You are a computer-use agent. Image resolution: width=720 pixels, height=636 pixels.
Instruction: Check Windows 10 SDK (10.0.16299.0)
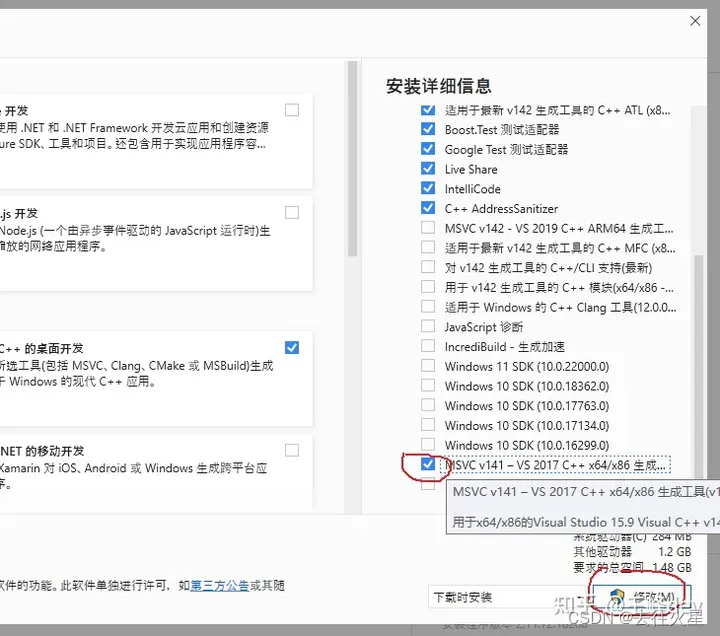coord(428,445)
